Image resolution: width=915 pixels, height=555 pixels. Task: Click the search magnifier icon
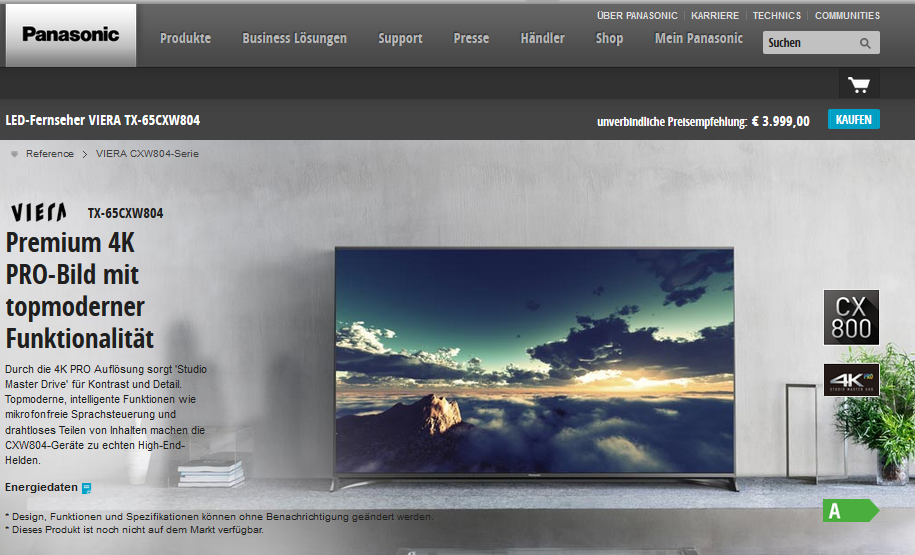tap(865, 43)
